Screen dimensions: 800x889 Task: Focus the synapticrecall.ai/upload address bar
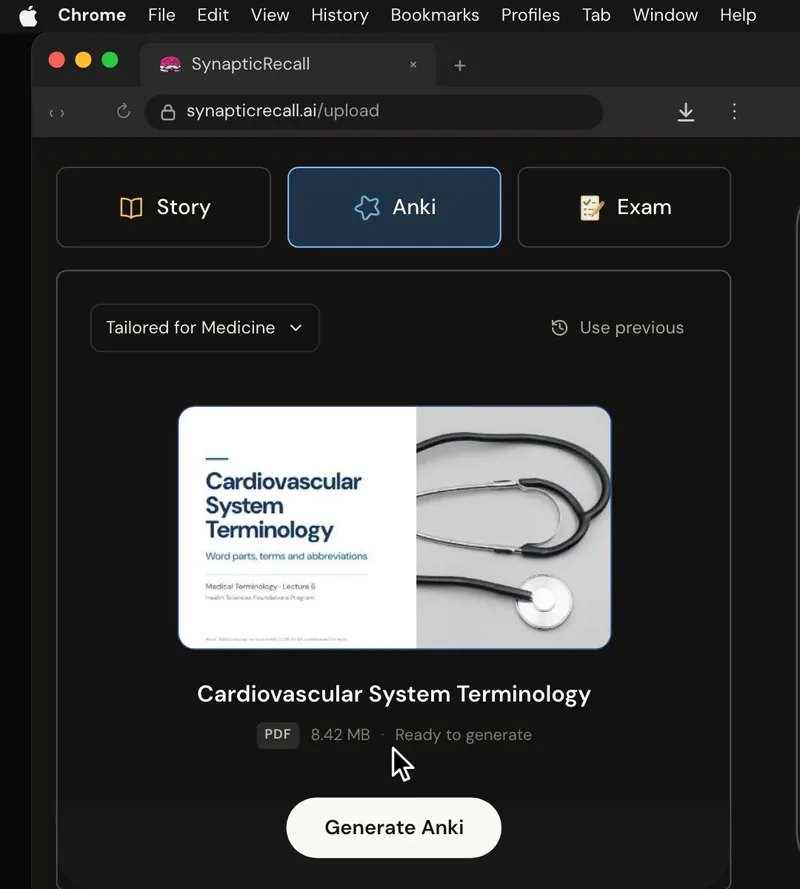(x=374, y=112)
